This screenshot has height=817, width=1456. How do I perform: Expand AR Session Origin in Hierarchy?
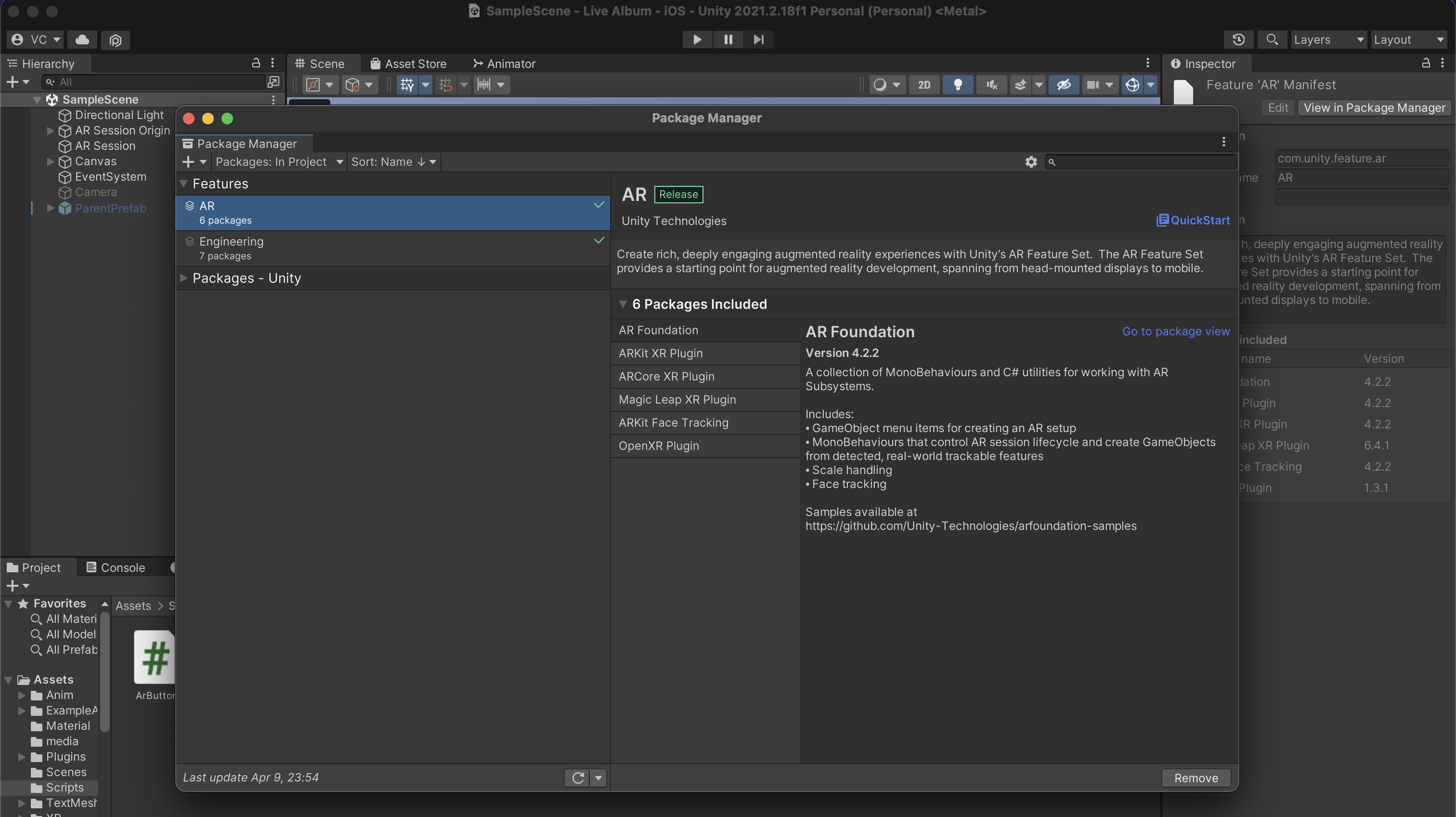click(50, 131)
